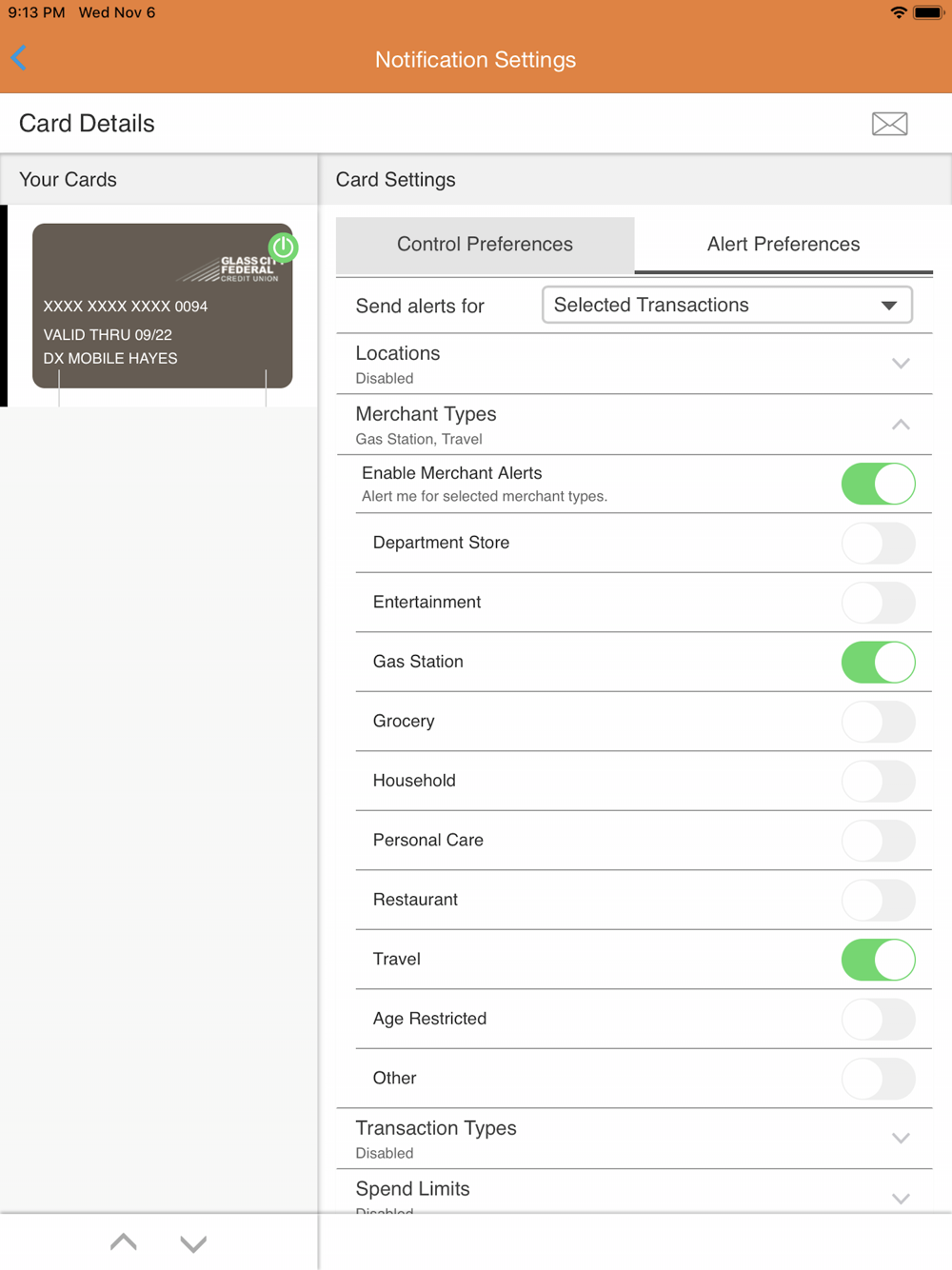Image resolution: width=952 pixels, height=1270 pixels.
Task: Turn on Household alerts
Action: 878,781
